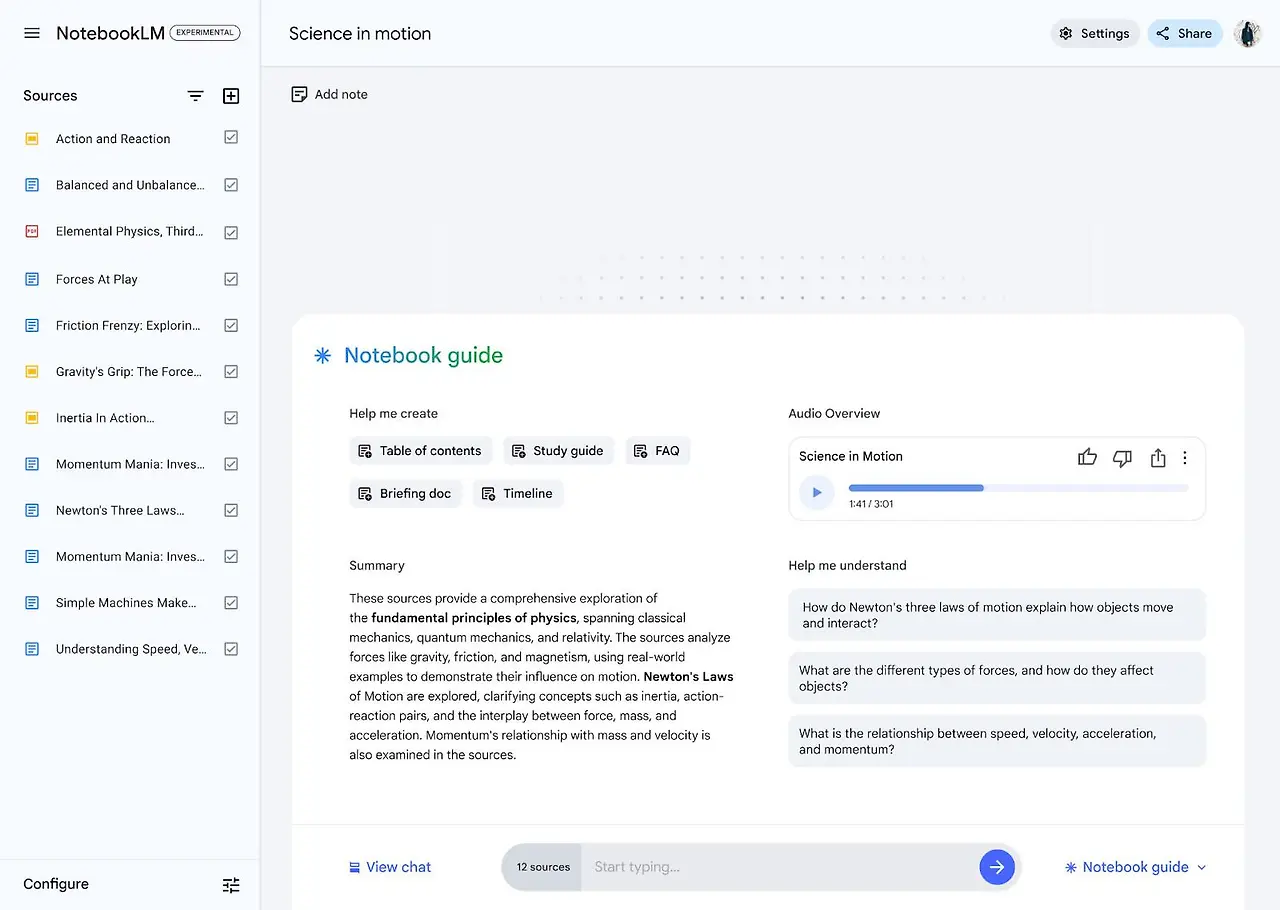Uncheck the Elemental Physics source checkbox

point(231,232)
